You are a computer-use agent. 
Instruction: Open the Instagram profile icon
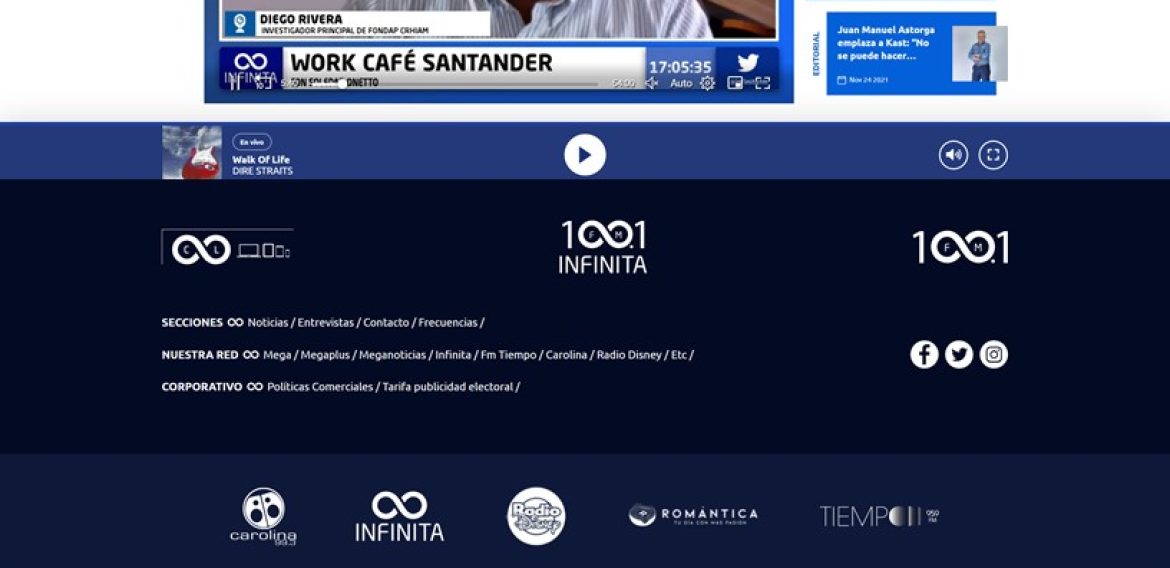(x=994, y=355)
